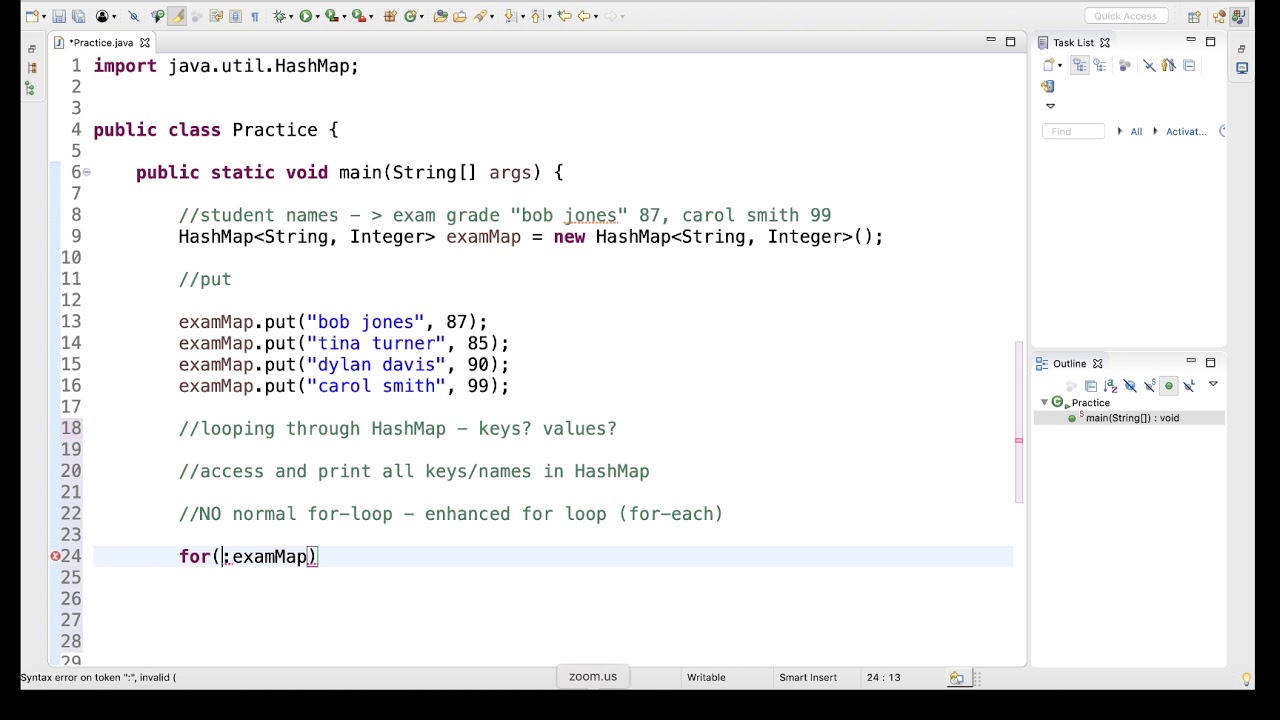Click the Coverage run icon
1280x720 pixels.
click(x=331, y=16)
